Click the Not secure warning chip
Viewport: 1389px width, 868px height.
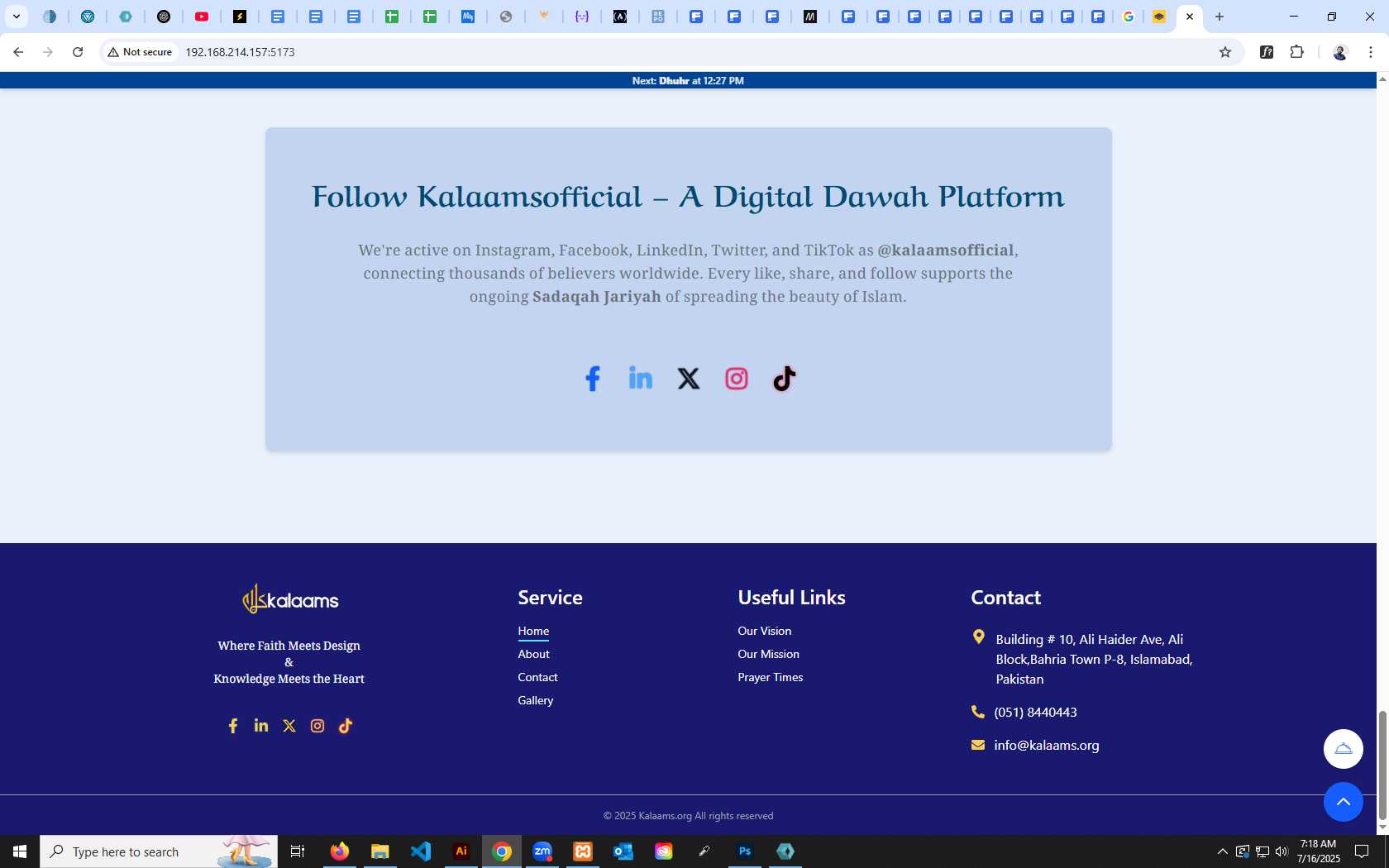(140, 52)
